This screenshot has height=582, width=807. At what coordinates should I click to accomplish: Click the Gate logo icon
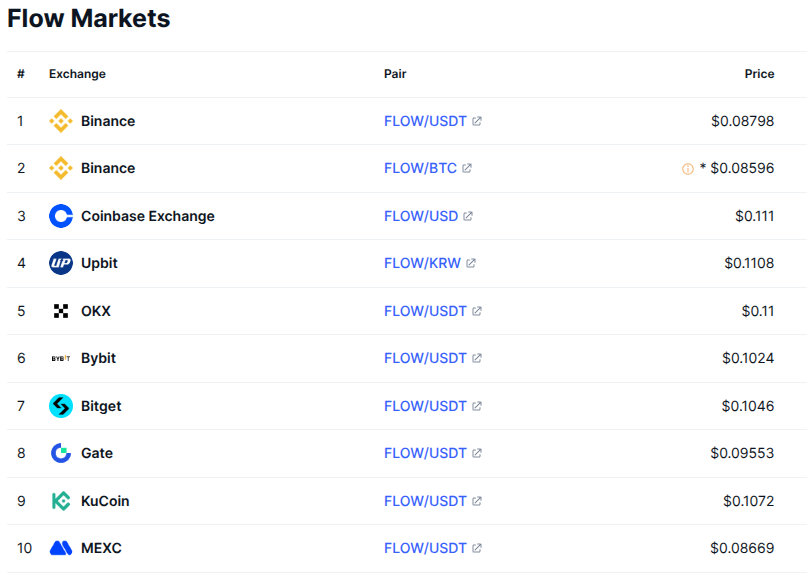point(61,453)
